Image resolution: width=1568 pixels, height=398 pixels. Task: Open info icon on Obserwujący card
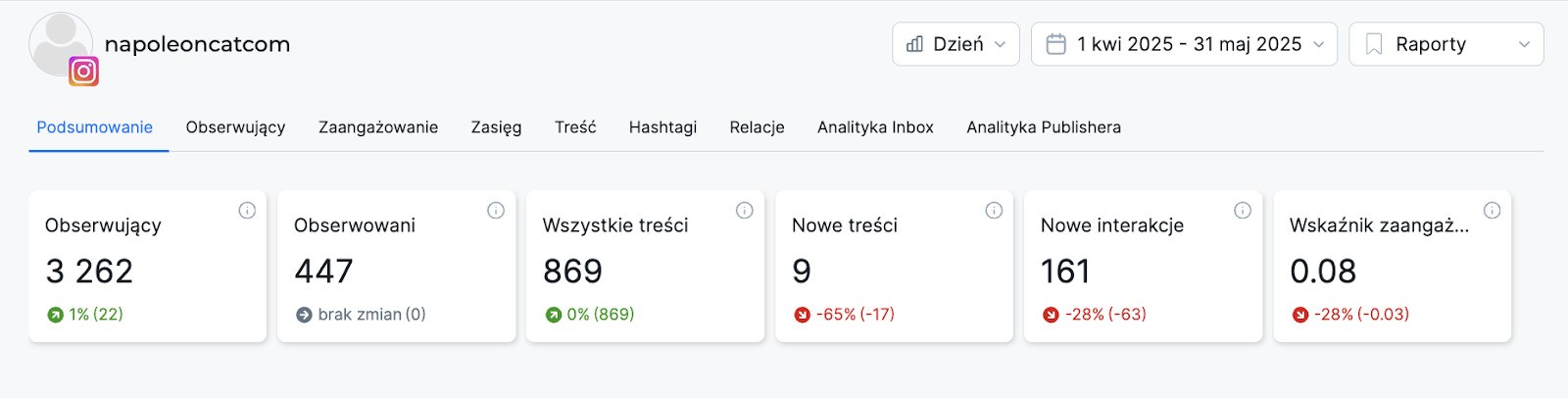(x=247, y=210)
